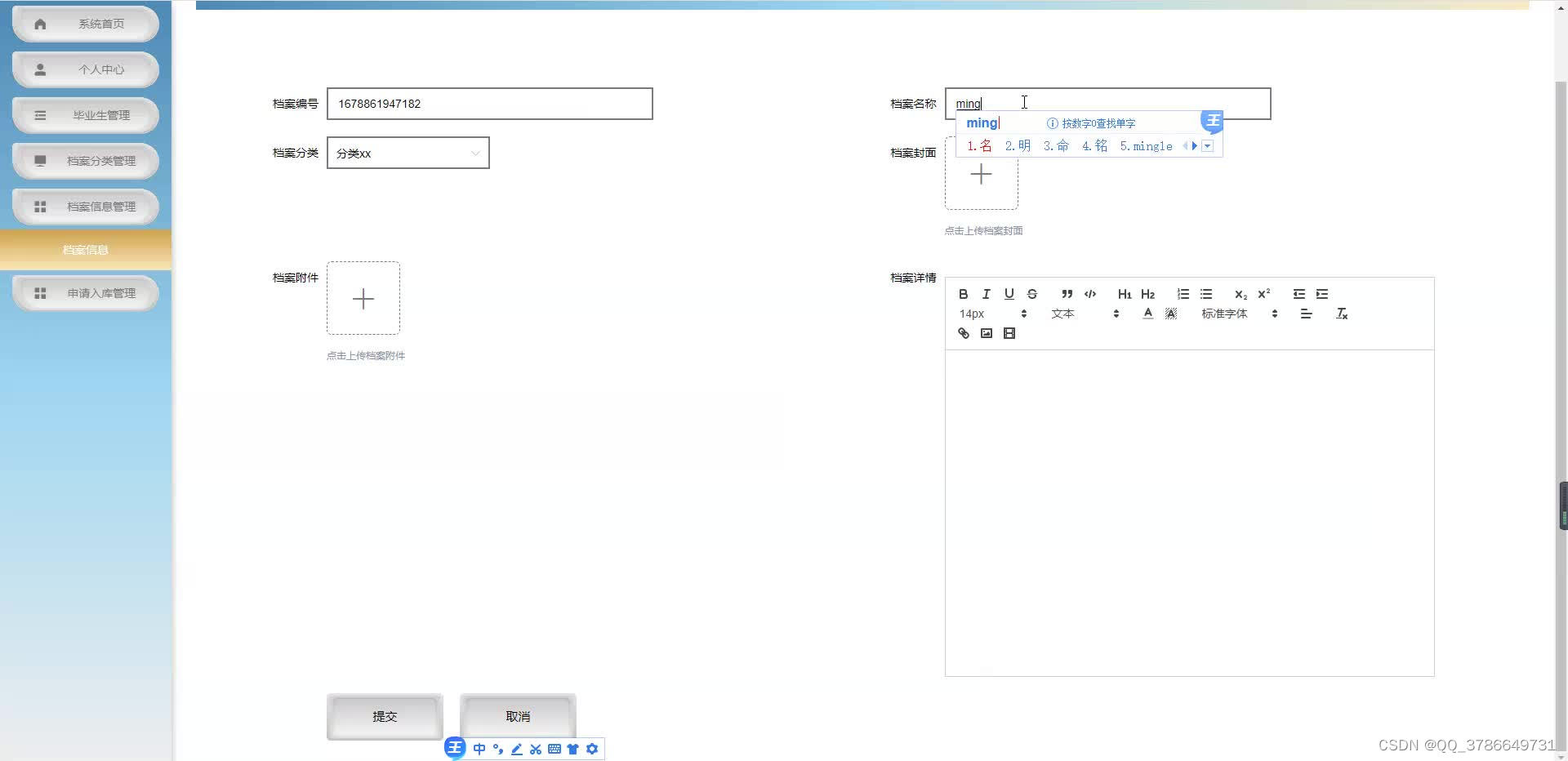The height and width of the screenshot is (761, 1568).
Task: Open 申请入库管理 in the sidebar
Action: (x=86, y=293)
